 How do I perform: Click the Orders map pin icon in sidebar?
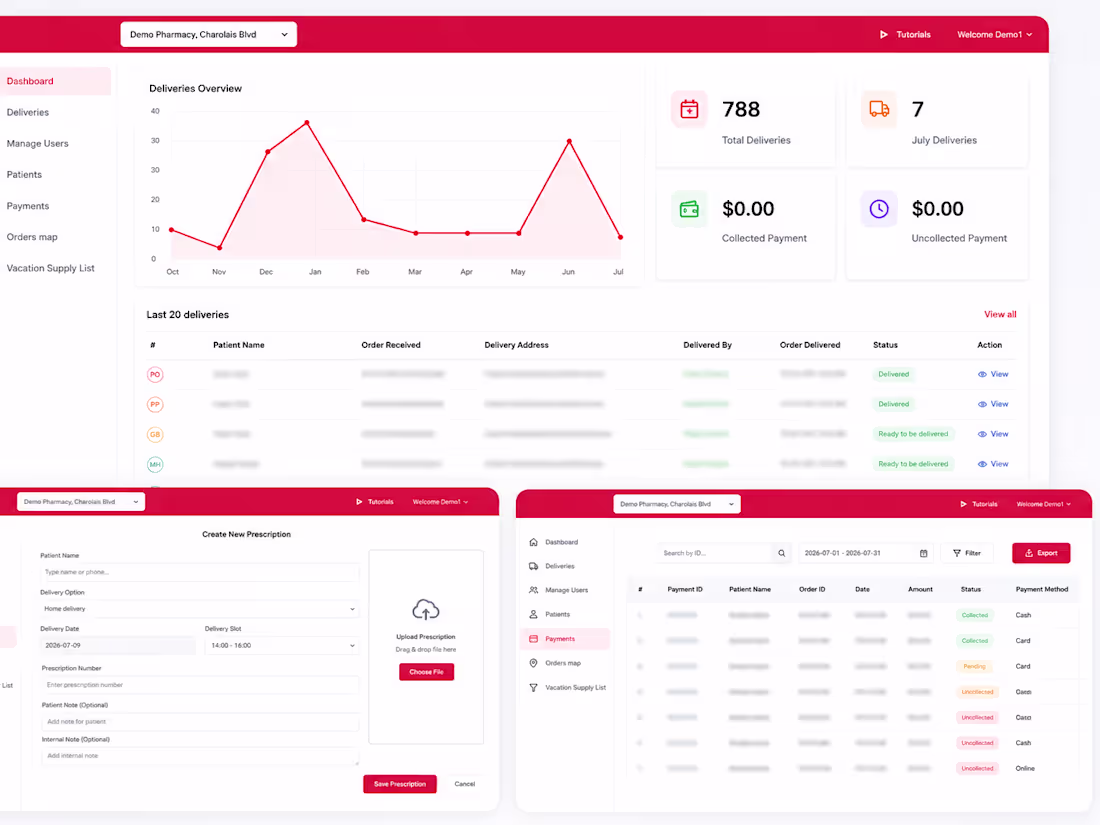[x=533, y=663]
